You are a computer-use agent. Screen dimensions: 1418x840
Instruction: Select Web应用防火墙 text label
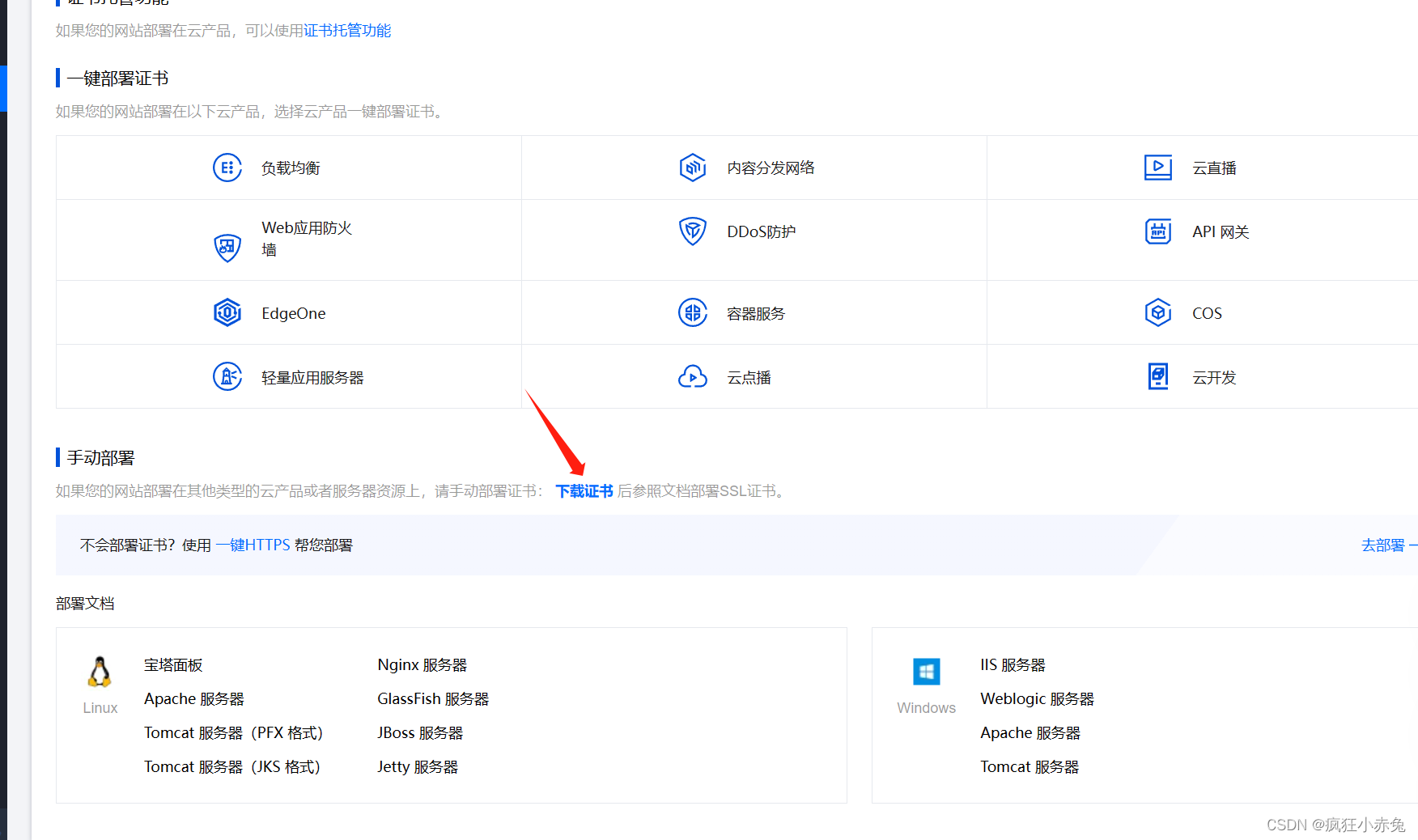(307, 239)
